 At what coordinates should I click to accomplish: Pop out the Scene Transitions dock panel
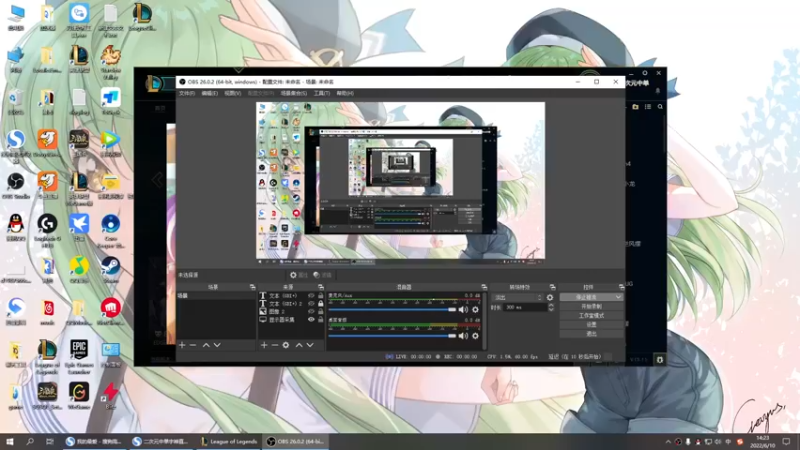pos(552,287)
